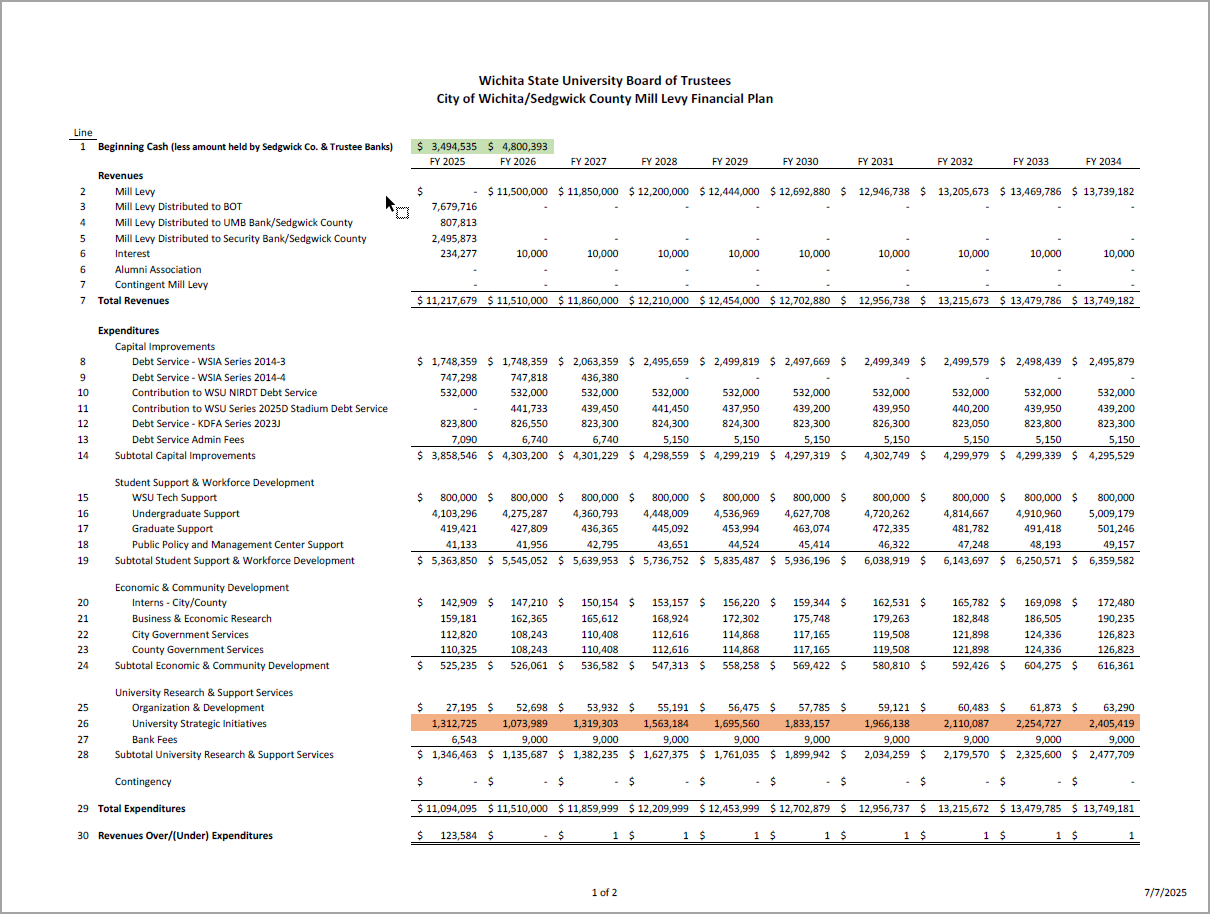1210x914 pixels.
Task: Click the FY 2033 column header
Action: pos(1031,161)
